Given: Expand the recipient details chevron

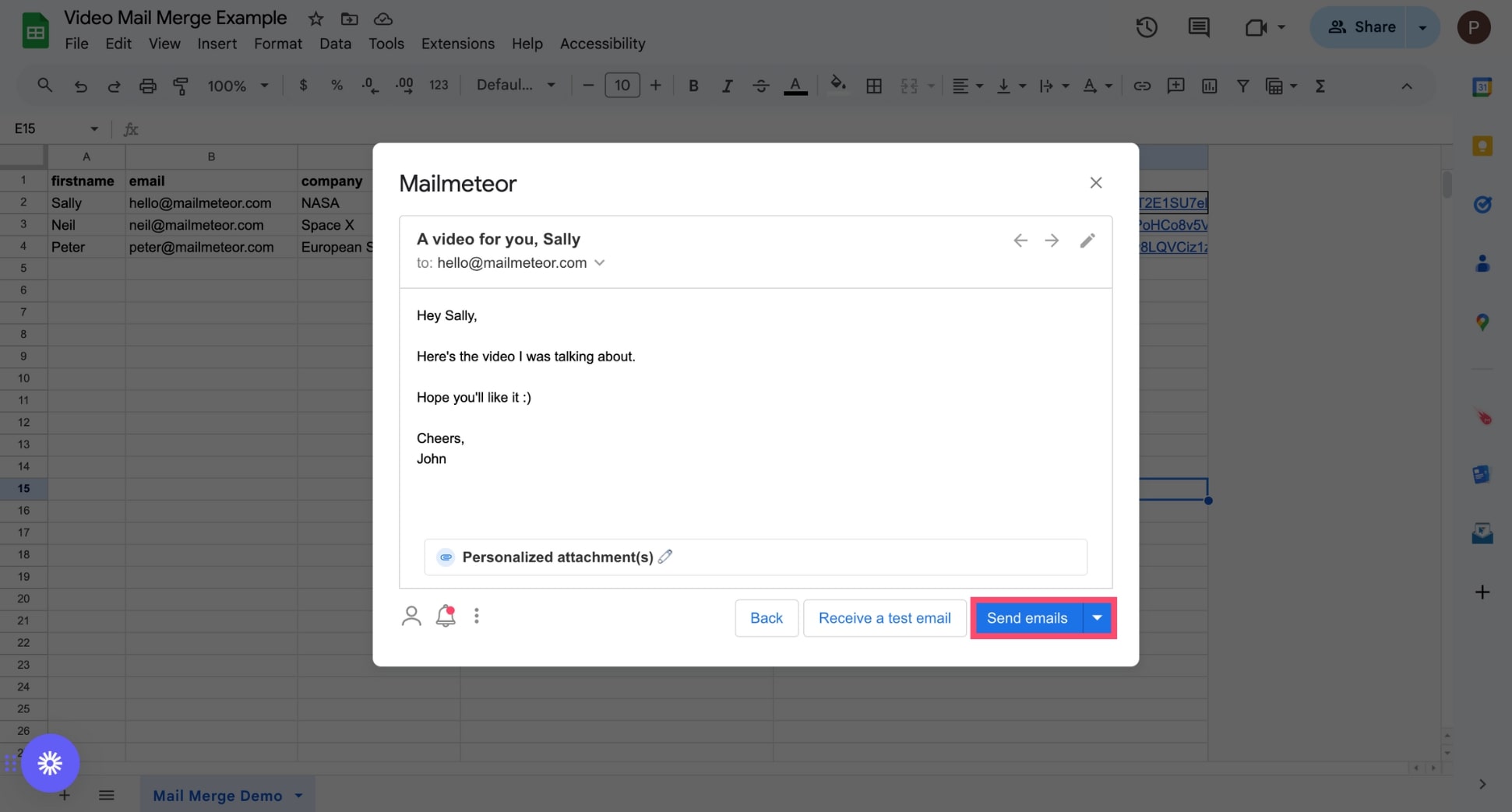Looking at the screenshot, I should pos(599,262).
